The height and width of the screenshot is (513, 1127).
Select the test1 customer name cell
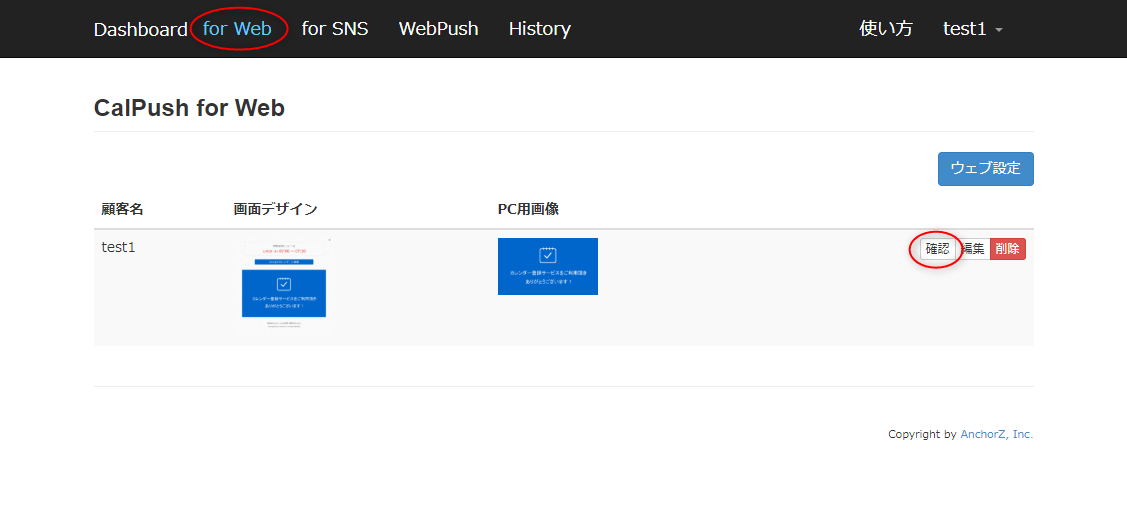[x=118, y=247]
